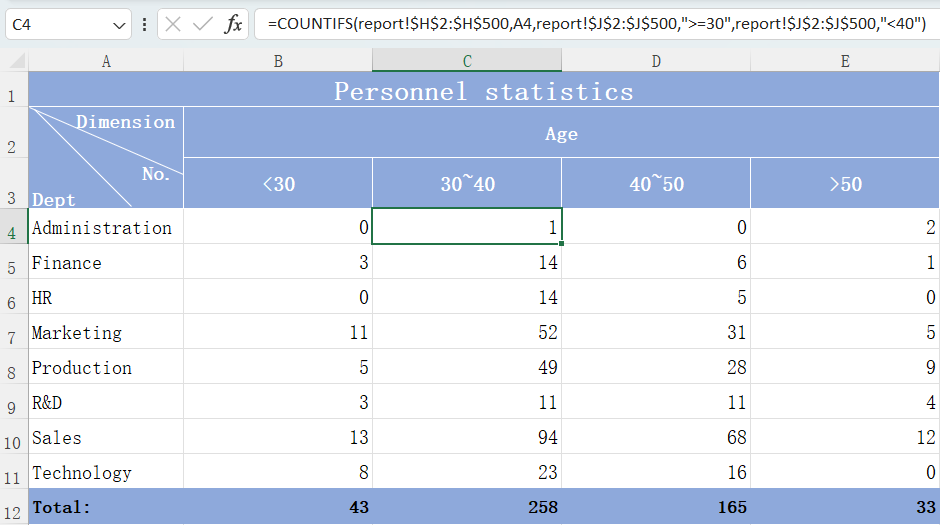Image resolution: width=940 pixels, height=525 pixels.
Task: Click the >50 total cell showing 33
Action: click(x=845, y=507)
